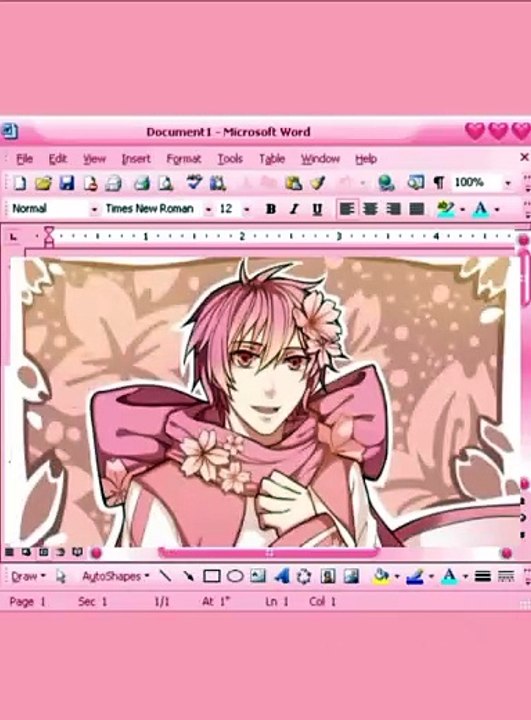Open the Draw menu dropdown
The height and width of the screenshot is (720, 531).
pyautogui.click(x=28, y=576)
